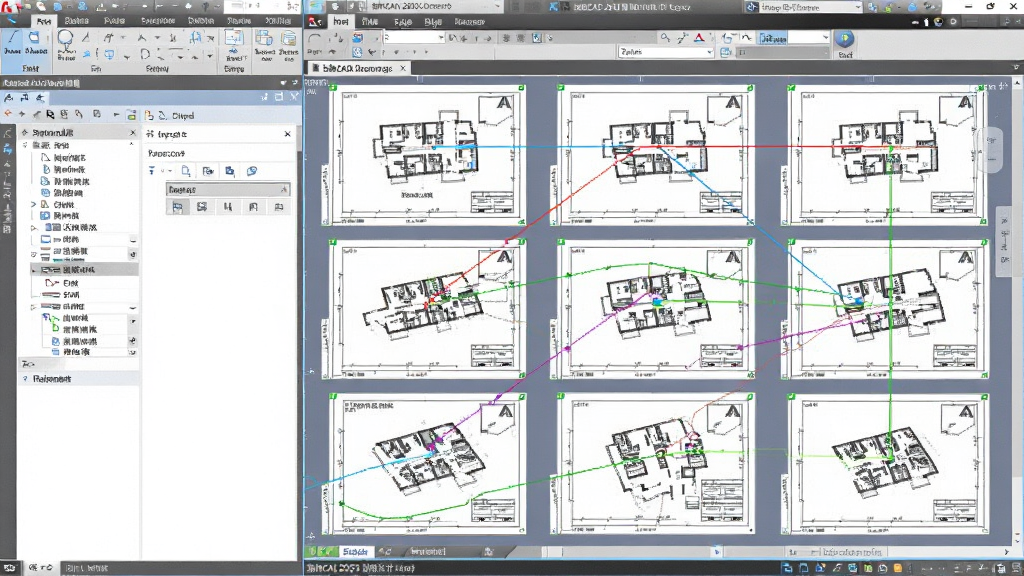Screen dimensions: 1024x576
Task: Open the blue-highlighted combo box's dropdown arrow
Action: pos(825,38)
